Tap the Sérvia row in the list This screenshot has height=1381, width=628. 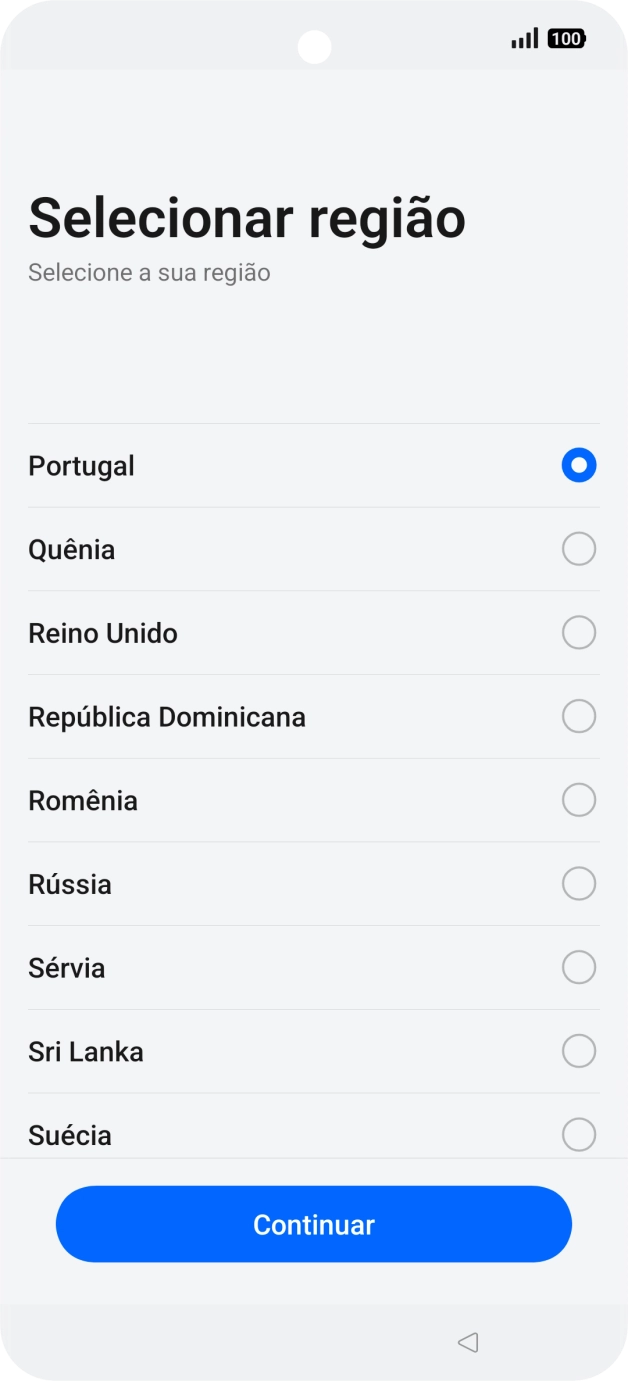point(66,967)
